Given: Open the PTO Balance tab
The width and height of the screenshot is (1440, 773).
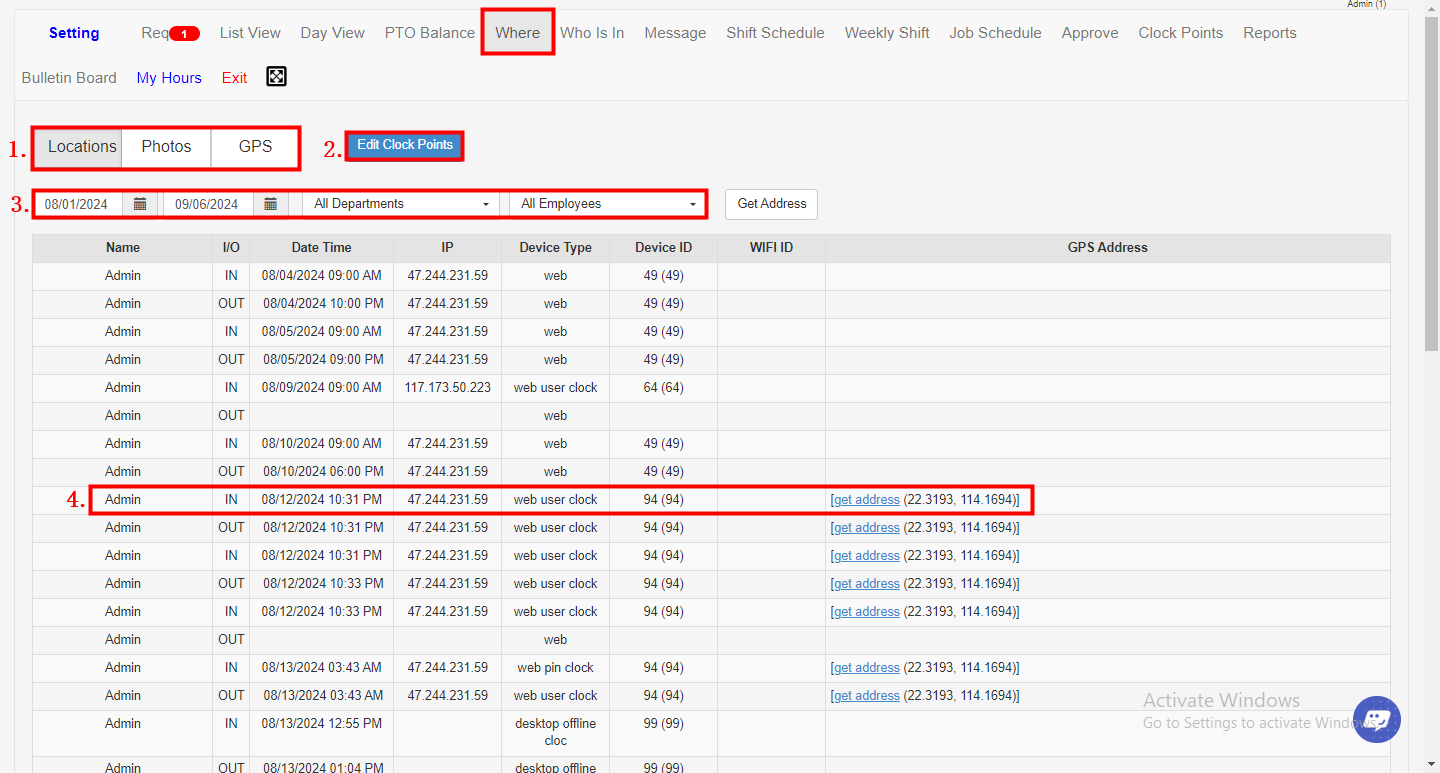Looking at the screenshot, I should [x=430, y=33].
